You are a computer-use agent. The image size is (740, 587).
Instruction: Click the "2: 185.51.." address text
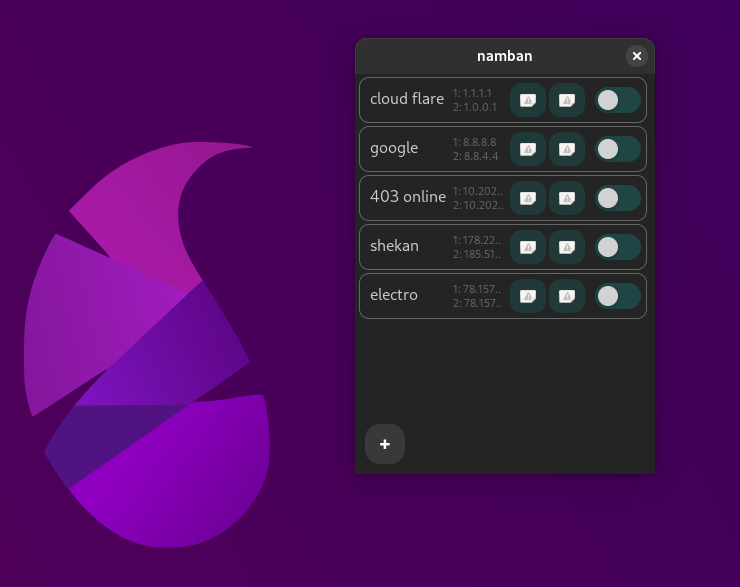point(477,254)
